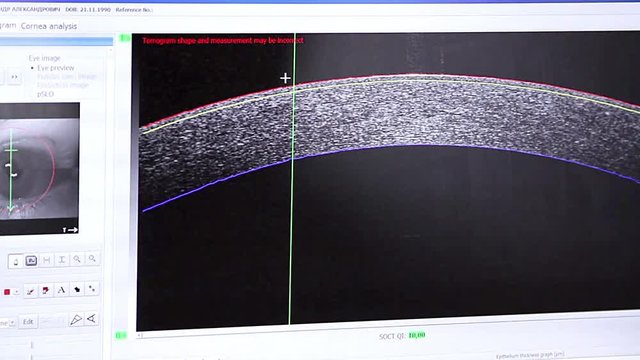Screen dimensions: 640x360
Task: Select the red fill annotation tool icon
Action: tap(46, 290)
